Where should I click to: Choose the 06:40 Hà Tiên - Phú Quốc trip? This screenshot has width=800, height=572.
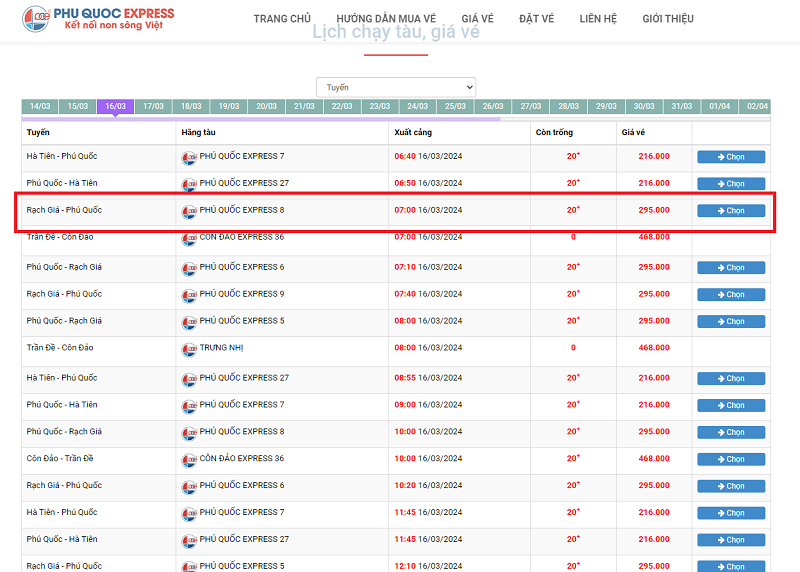731,157
